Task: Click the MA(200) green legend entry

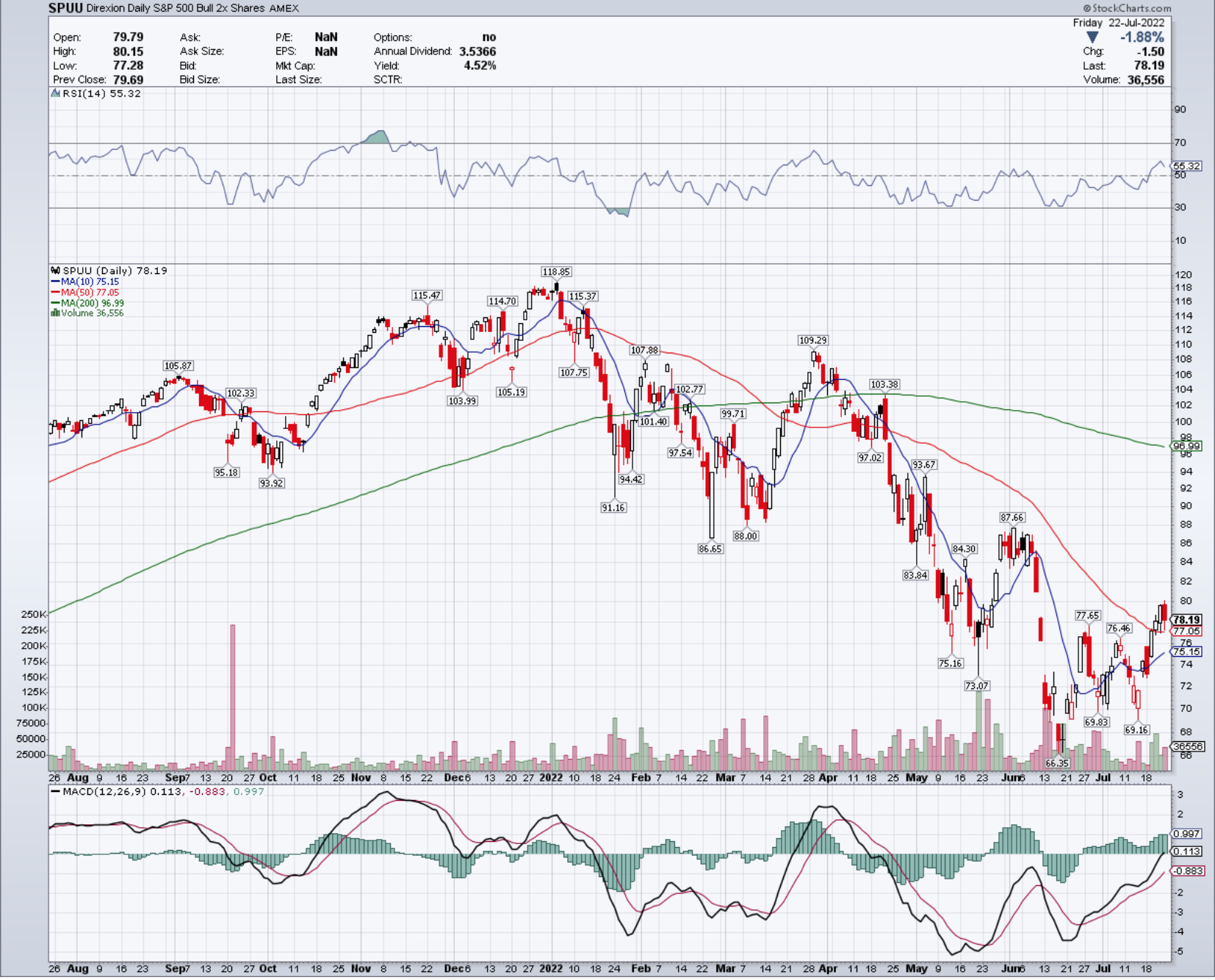Action: point(87,303)
